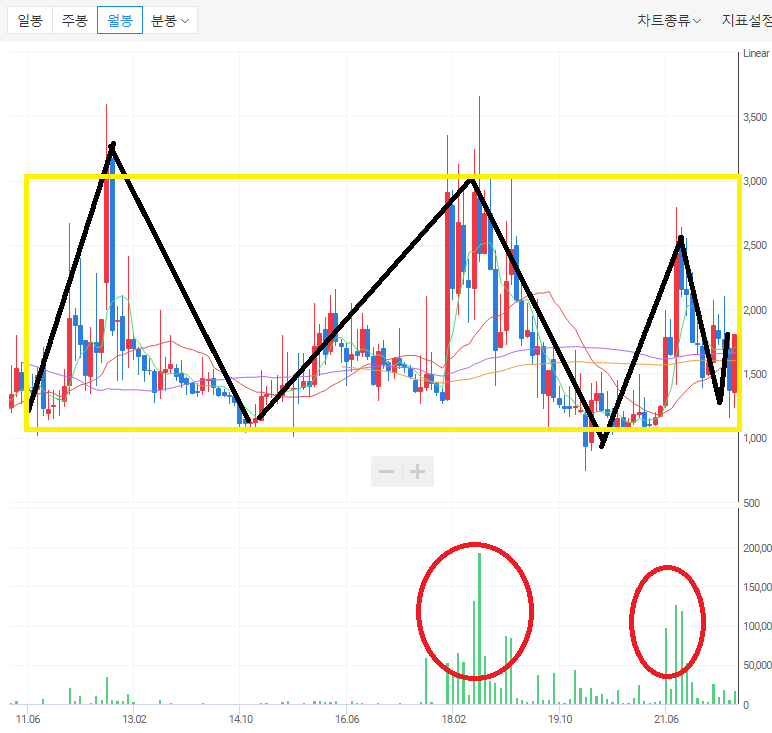Screen dimensions: 772x733
Task: Click the 19.10 date axis label
Action: (560, 719)
